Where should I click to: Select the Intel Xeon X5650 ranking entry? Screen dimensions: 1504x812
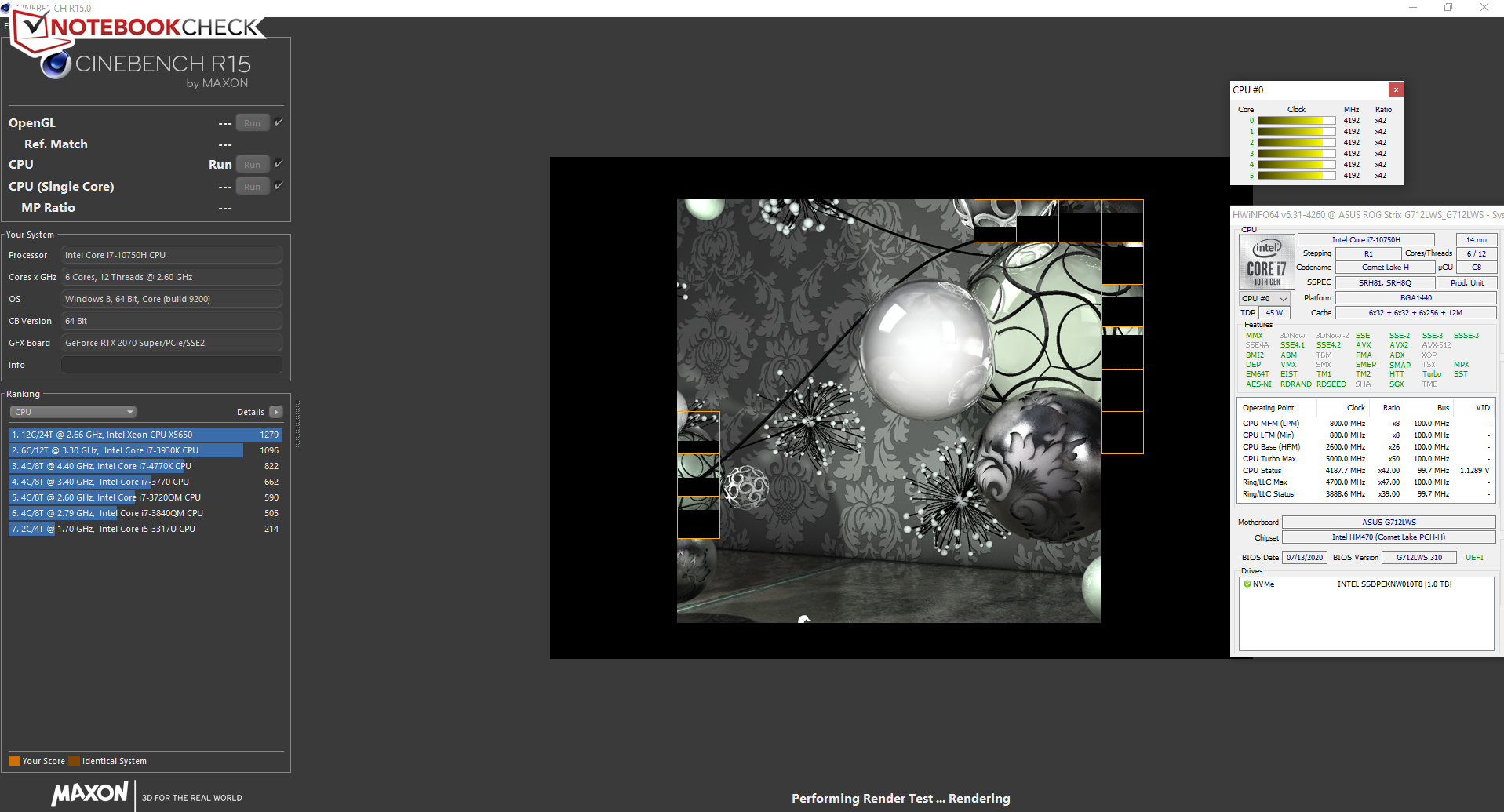coord(145,435)
